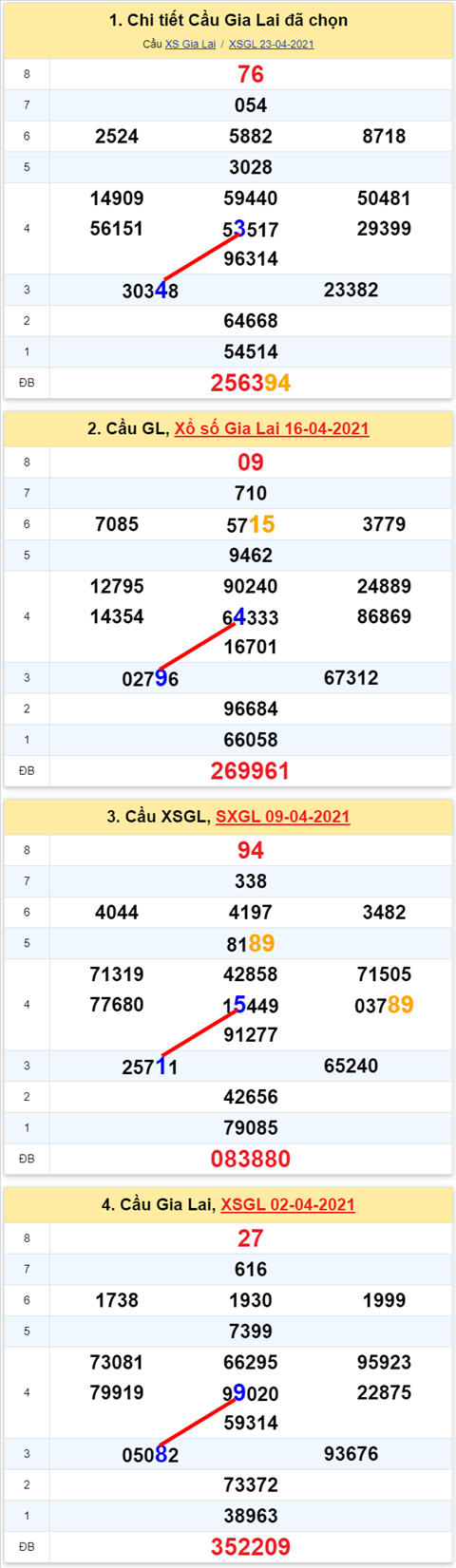The image size is (456, 1568).
Task: Select the special prize 269961
Action: pos(251,771)
